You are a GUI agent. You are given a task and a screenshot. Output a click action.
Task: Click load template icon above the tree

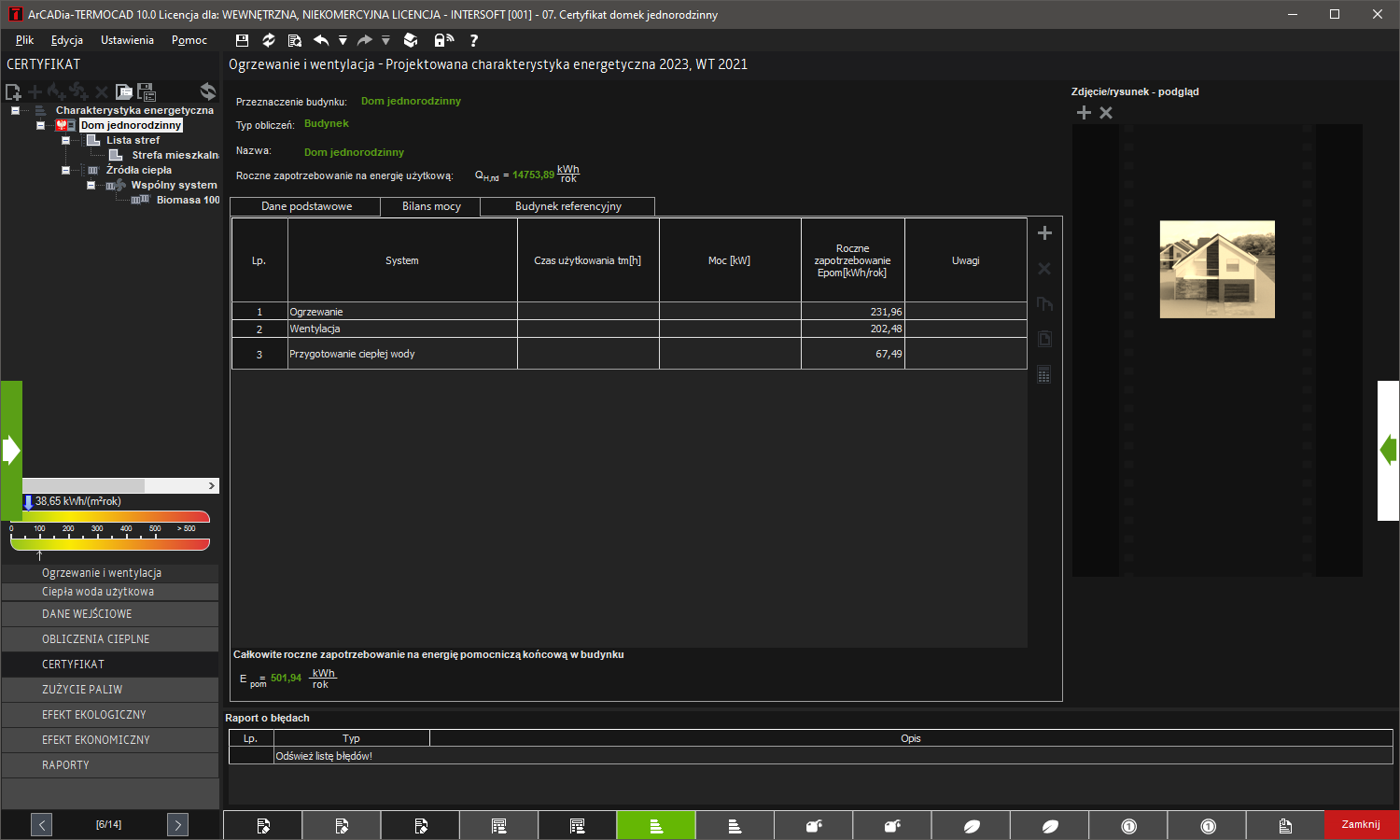(x=123, y=91)
